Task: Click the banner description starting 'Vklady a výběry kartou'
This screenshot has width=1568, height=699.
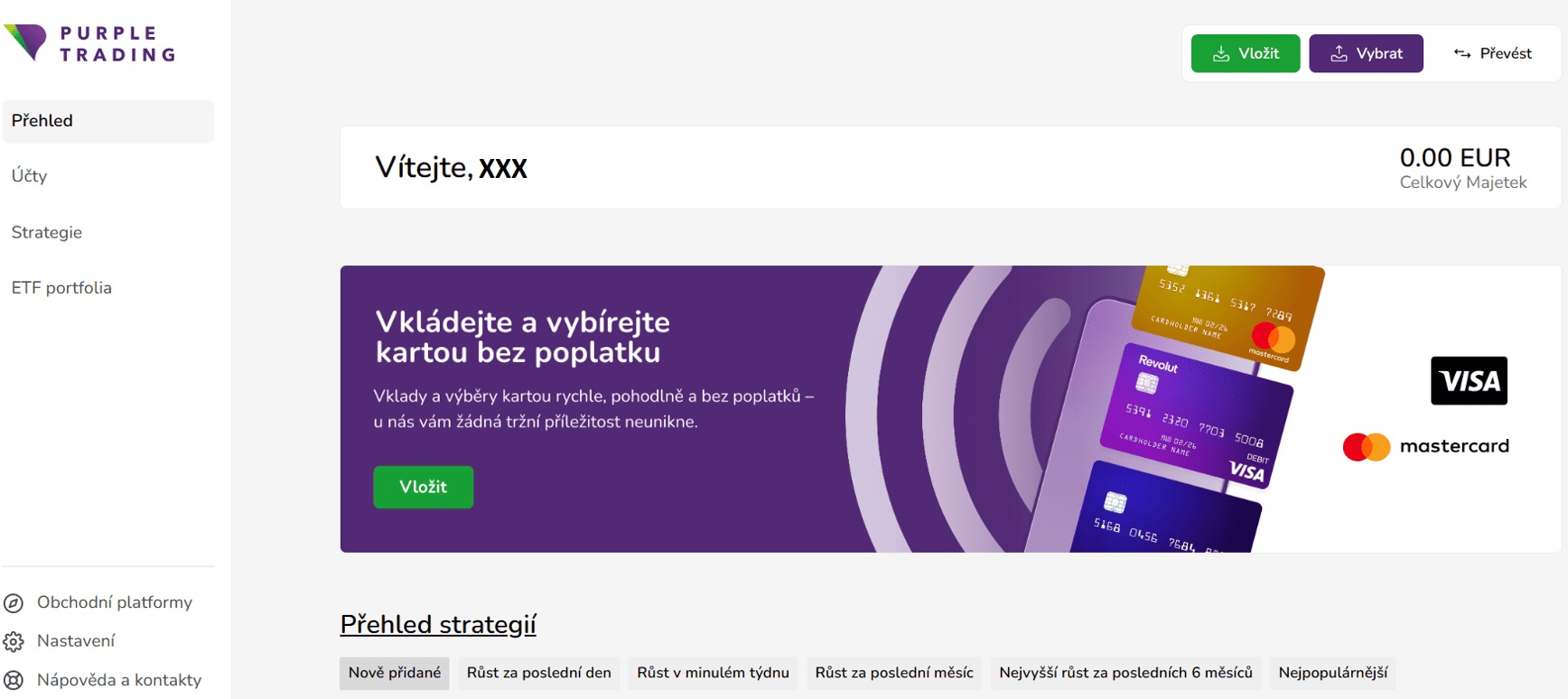Action: point(594,409)
